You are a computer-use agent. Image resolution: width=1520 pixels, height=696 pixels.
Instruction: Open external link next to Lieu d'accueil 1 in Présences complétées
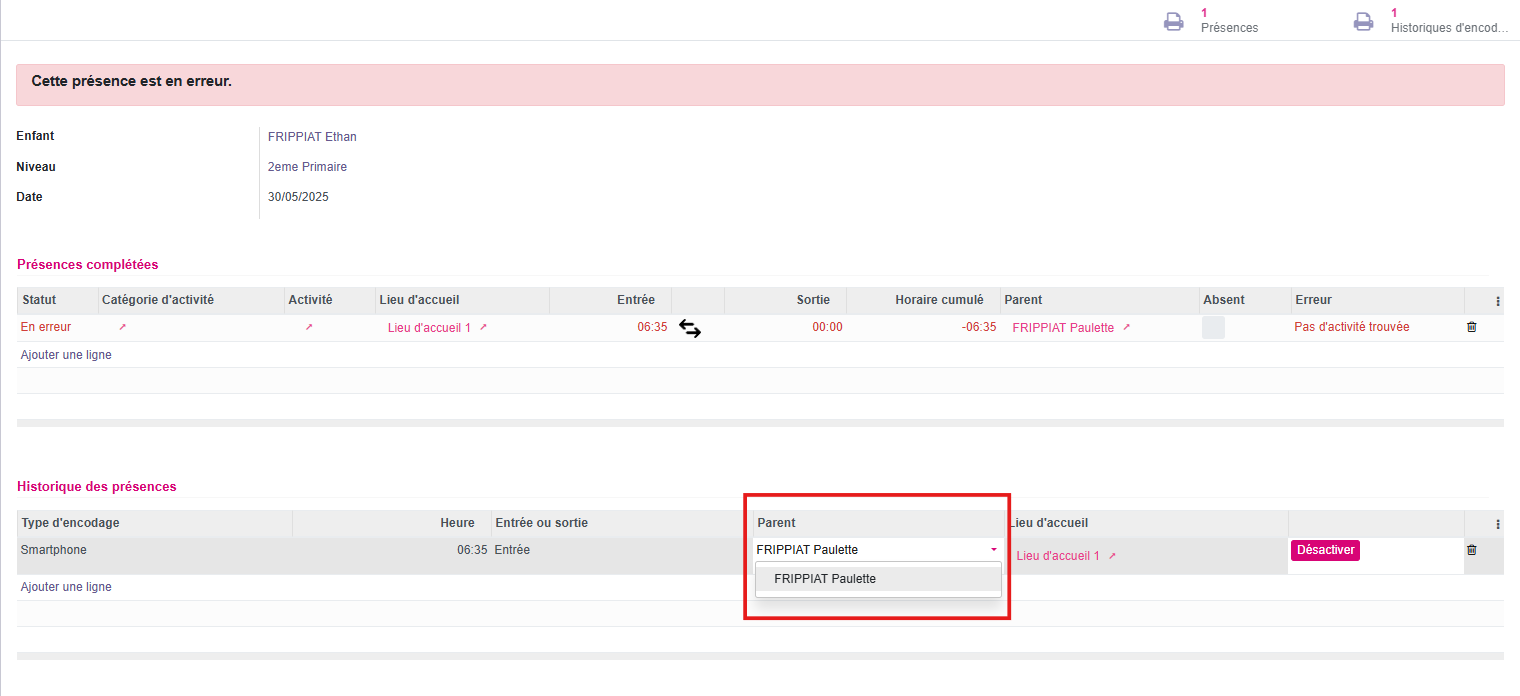coord(483,328)
